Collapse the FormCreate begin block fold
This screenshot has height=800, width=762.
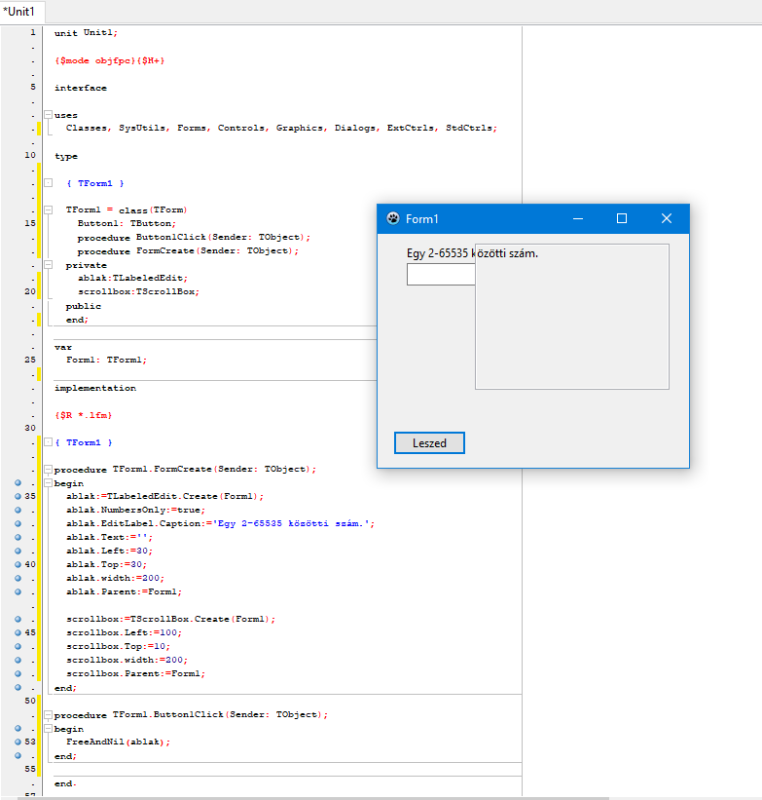click(x=48, y=483)
